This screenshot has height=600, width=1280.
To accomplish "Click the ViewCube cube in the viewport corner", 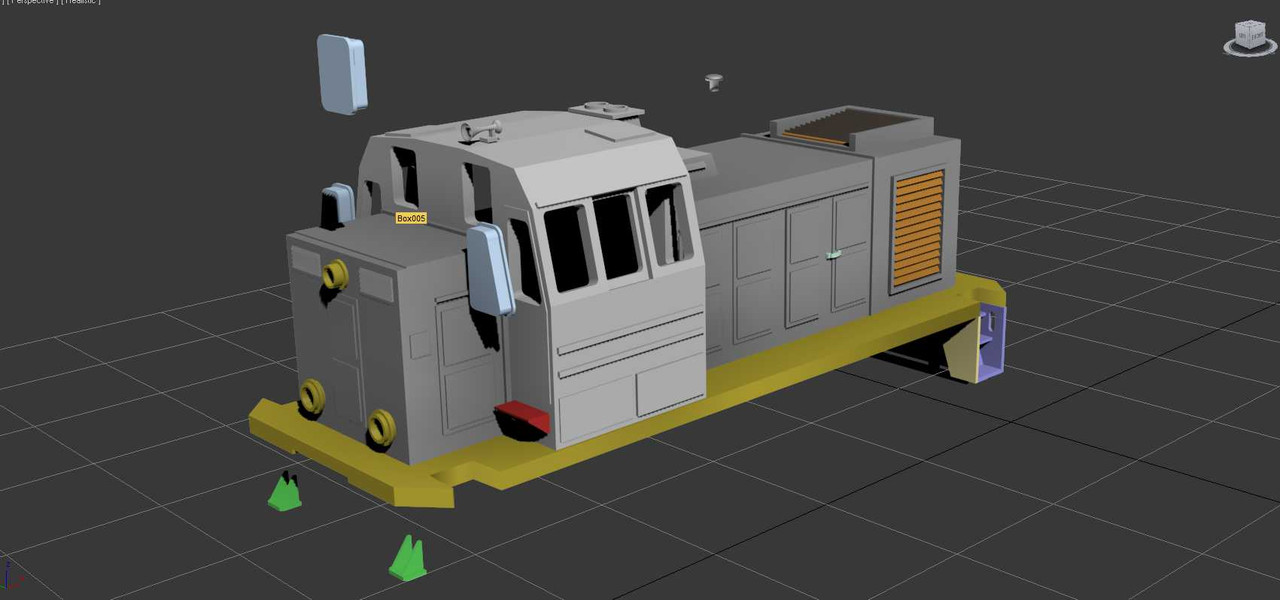I will click(x=1250, y=35).
